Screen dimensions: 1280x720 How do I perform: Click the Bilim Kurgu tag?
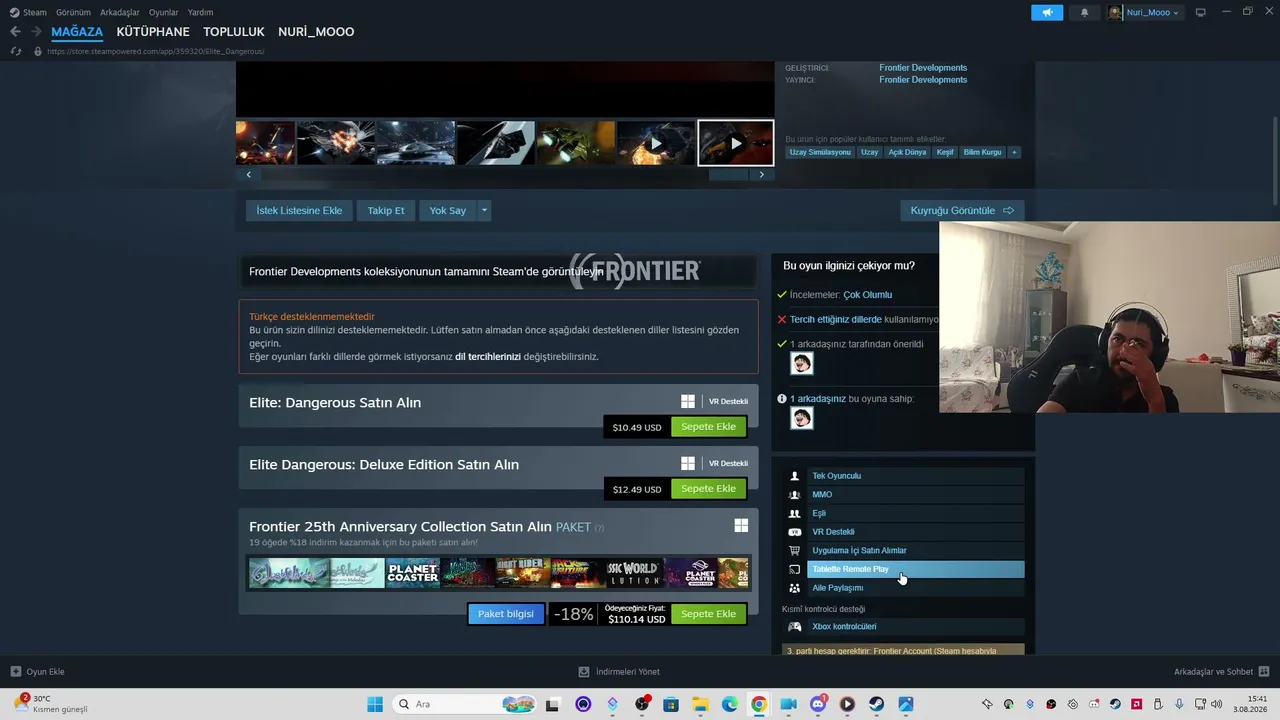pyautogui.click(x=982, y=152)
